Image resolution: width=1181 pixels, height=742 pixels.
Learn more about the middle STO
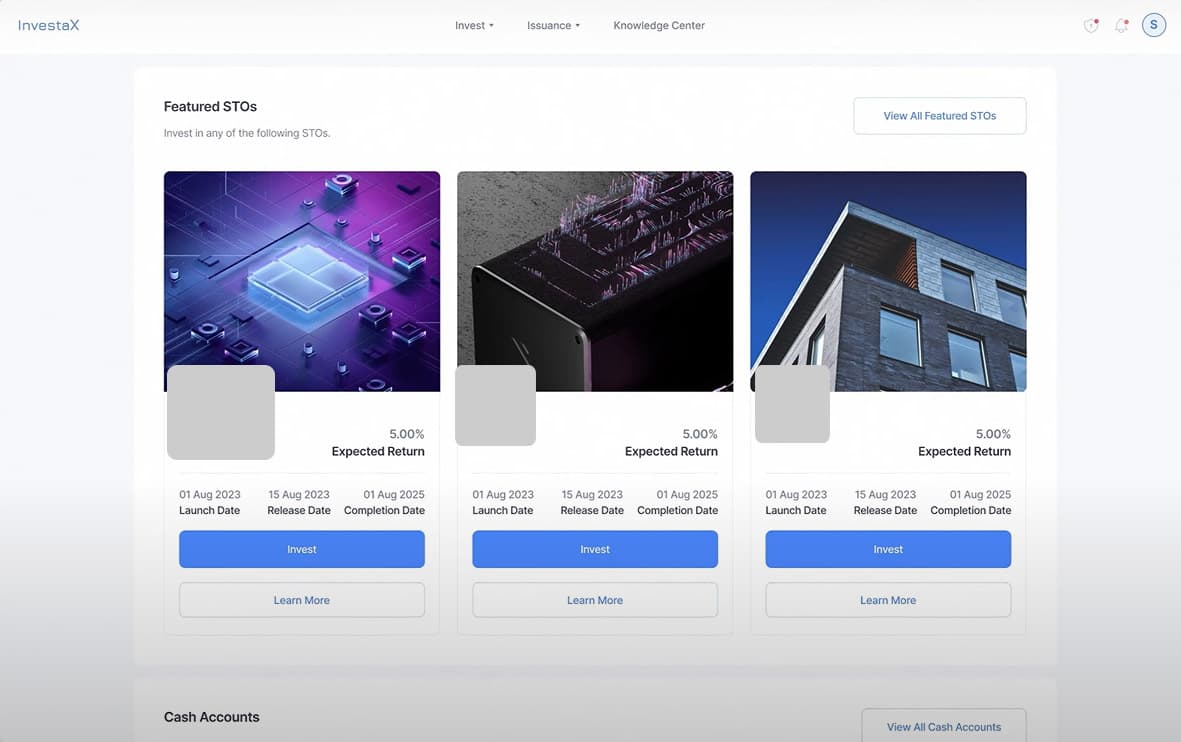(x=595, y=600)
